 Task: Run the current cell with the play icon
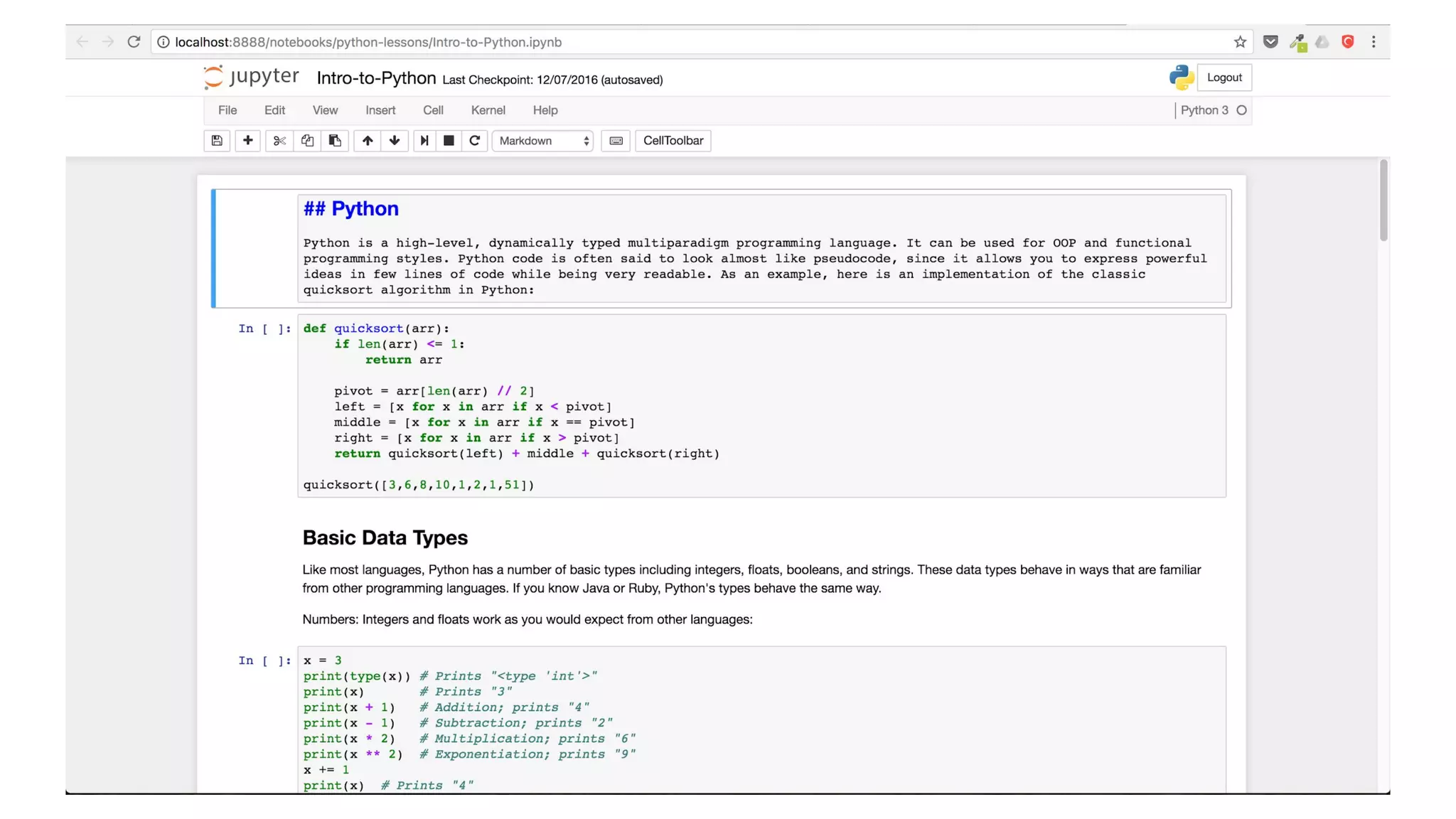click(x=424, y=141)
